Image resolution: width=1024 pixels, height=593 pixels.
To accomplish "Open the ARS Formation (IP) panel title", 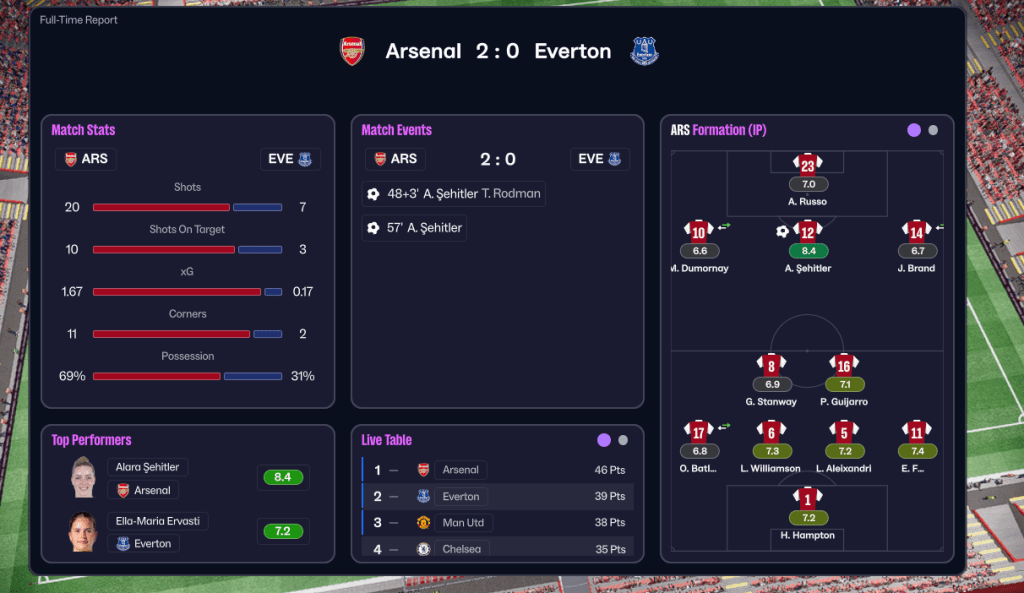I will (x=718, y=130).
